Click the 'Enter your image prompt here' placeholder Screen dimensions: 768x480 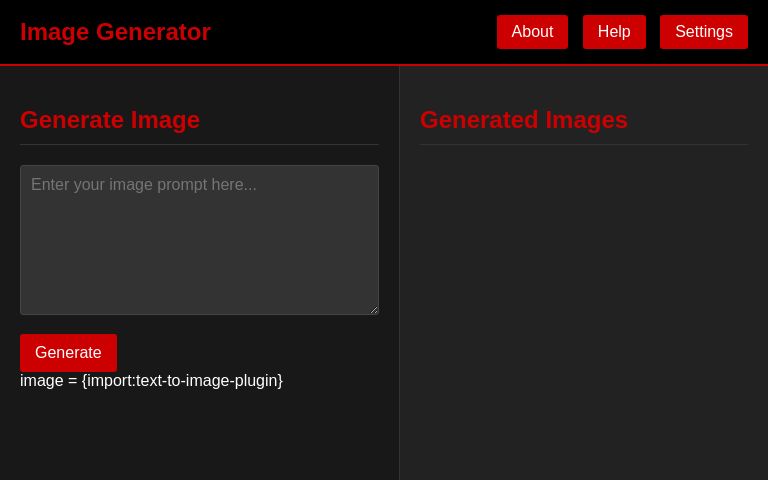click(x=144, y=185)
